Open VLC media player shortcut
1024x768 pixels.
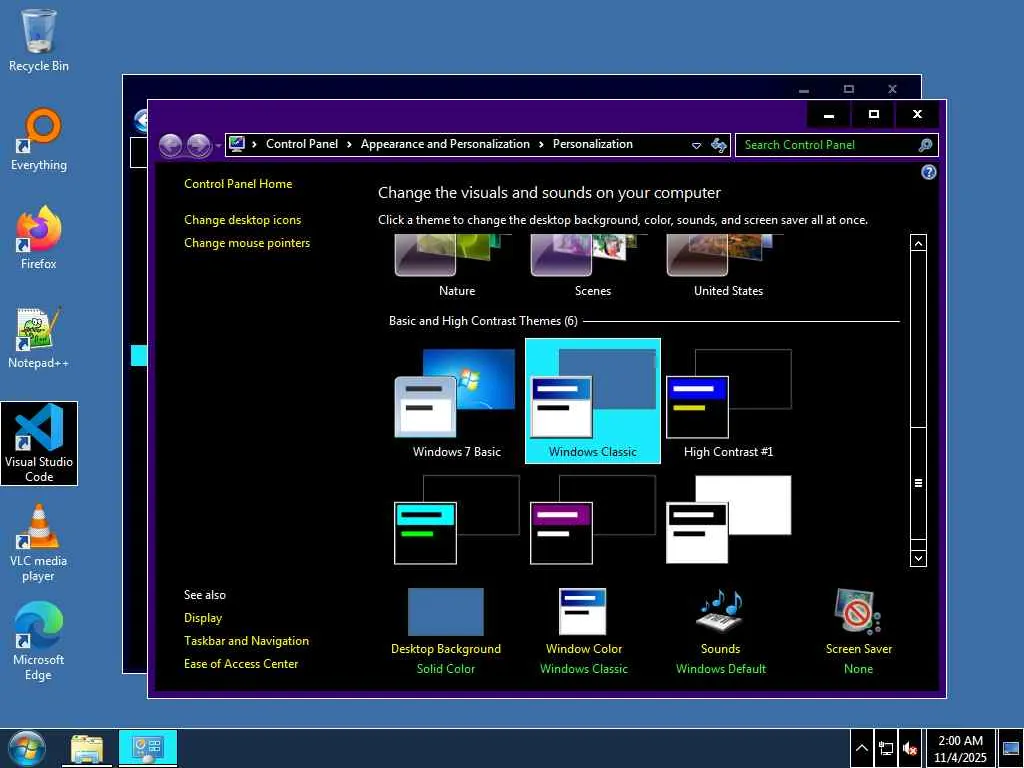point(39,543)
